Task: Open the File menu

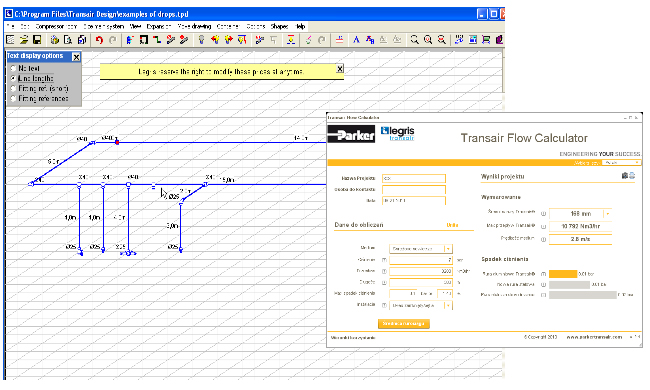Action: 10,26
